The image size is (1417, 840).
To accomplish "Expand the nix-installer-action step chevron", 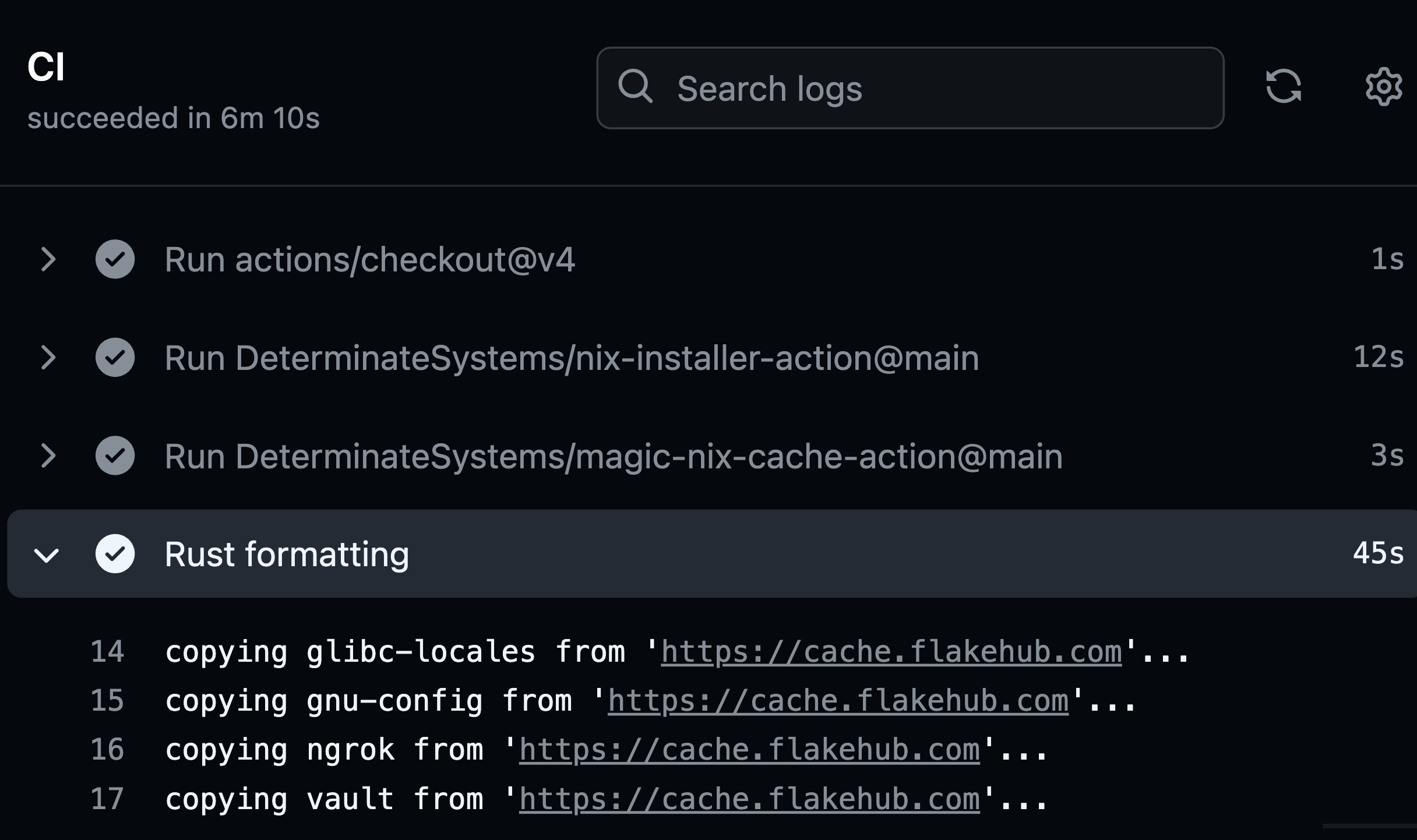I will tap(48, 357).
